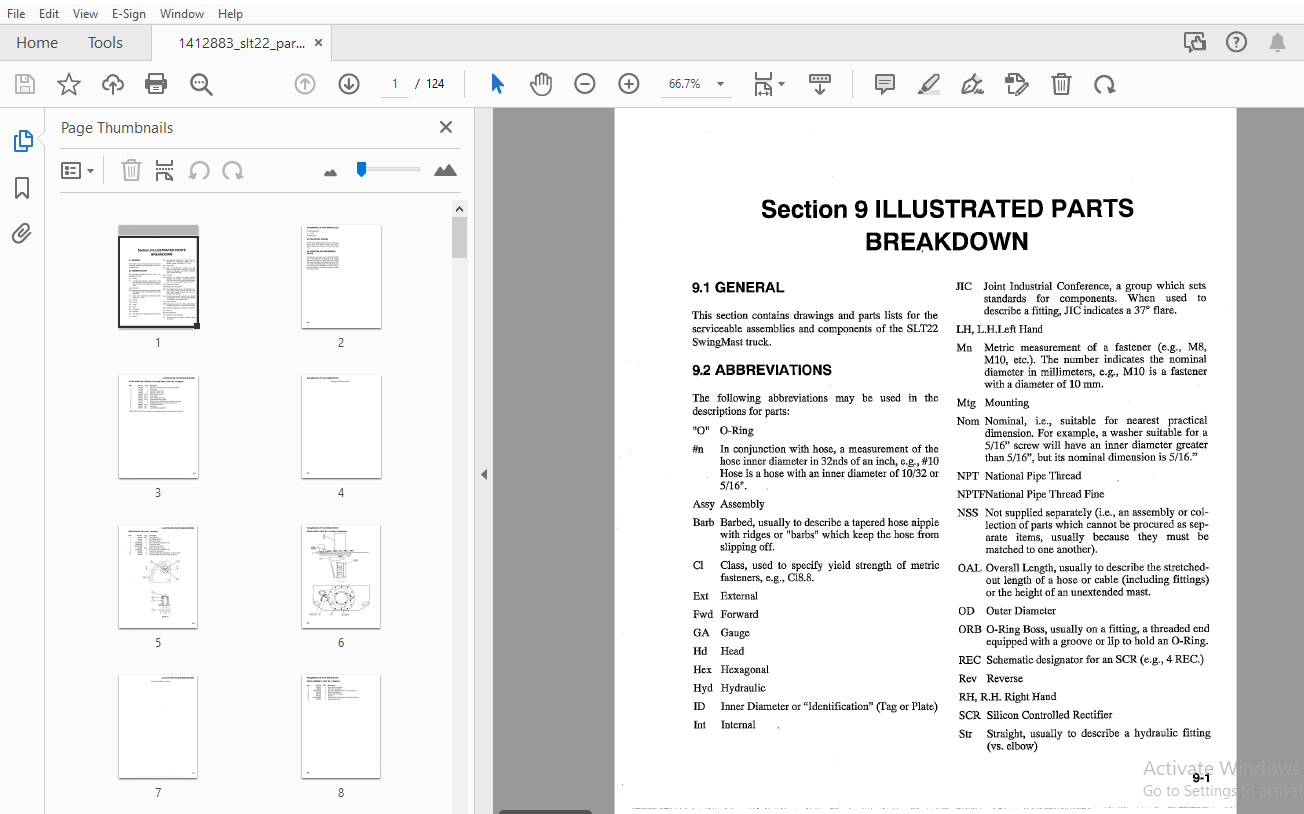Screen dimensions: 1304x814
Task: Add a sticky note comment
Action: coord(885,84)
